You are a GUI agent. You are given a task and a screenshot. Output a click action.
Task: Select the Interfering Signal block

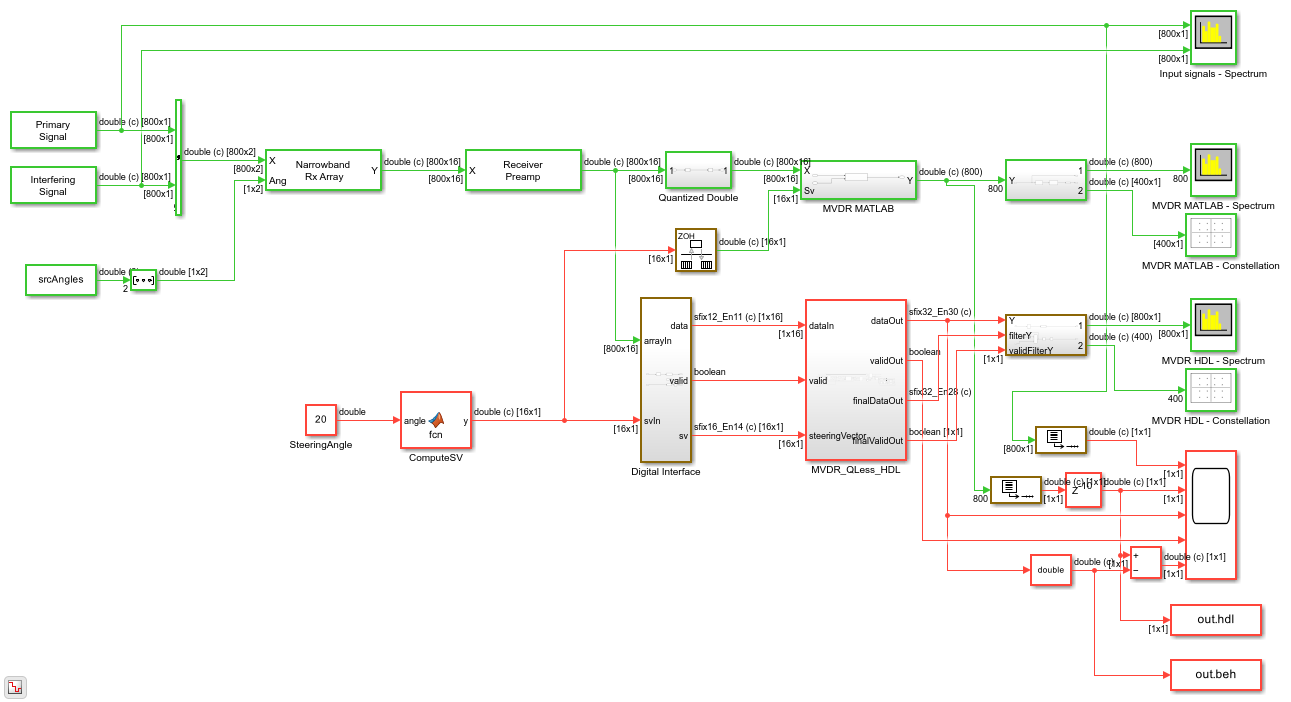tap(53, 186)
